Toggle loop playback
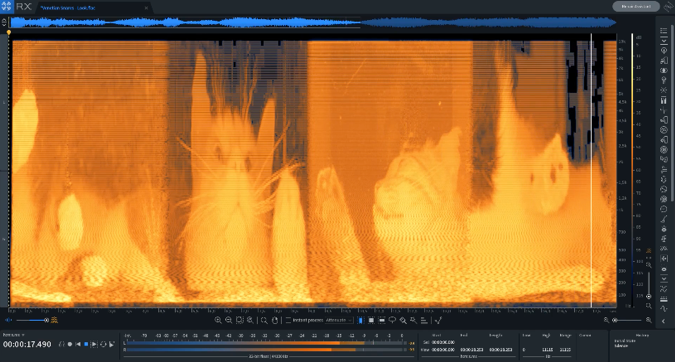675x362 pixels. (103, 344)
